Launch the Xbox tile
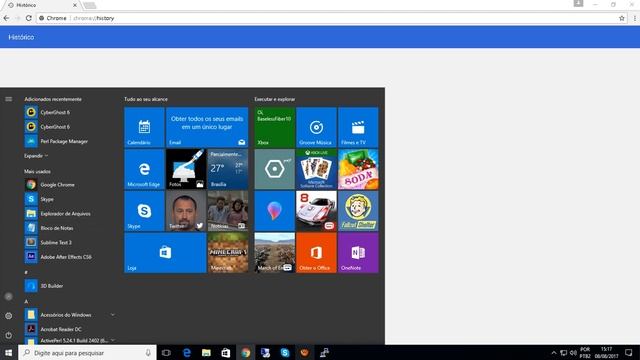 274,127
